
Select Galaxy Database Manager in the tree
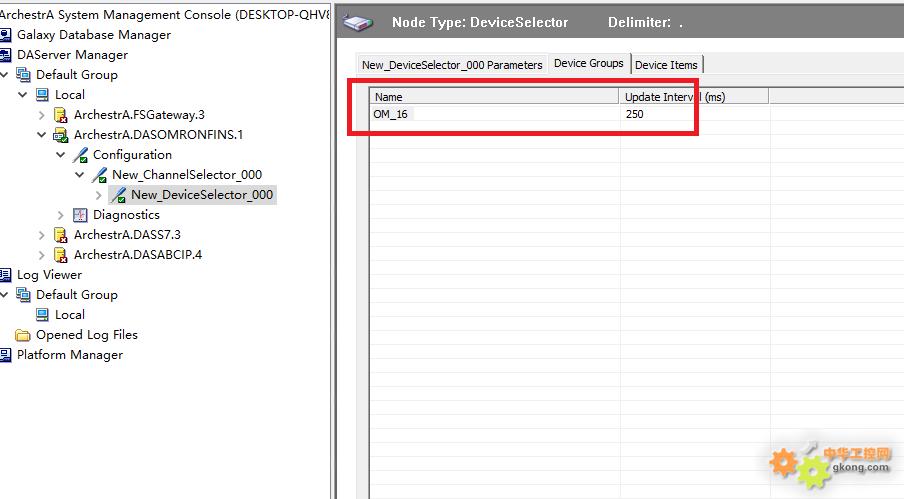tap(94, 35)
